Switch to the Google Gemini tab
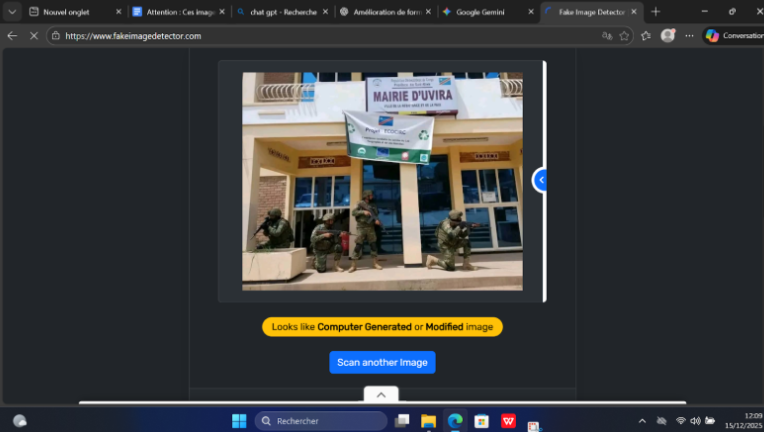 pyautogui.click(x=480, y=12)
